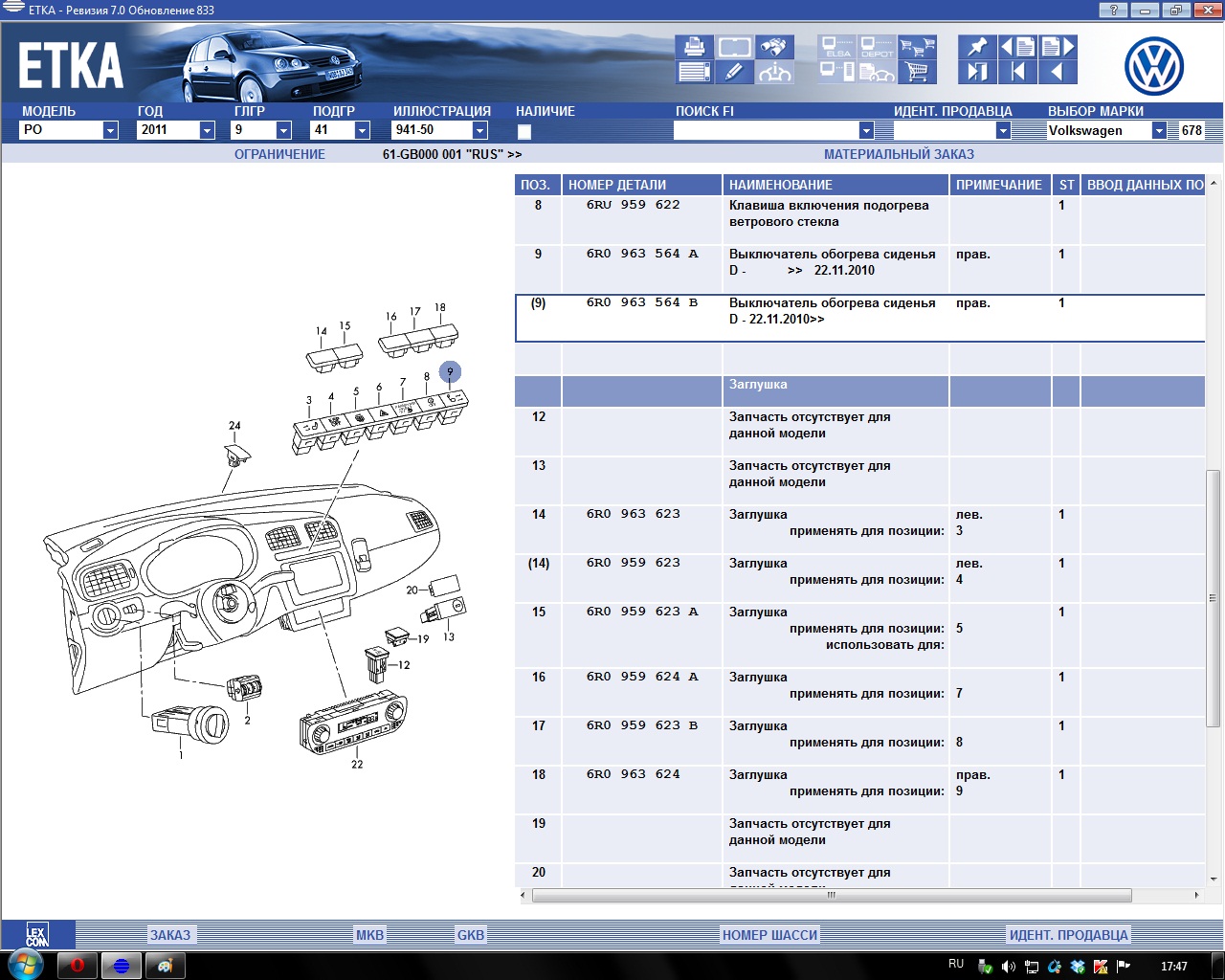
Task: Click the printer icon in the toolbar
Action: pyautogui.click(x=695, y=47)
